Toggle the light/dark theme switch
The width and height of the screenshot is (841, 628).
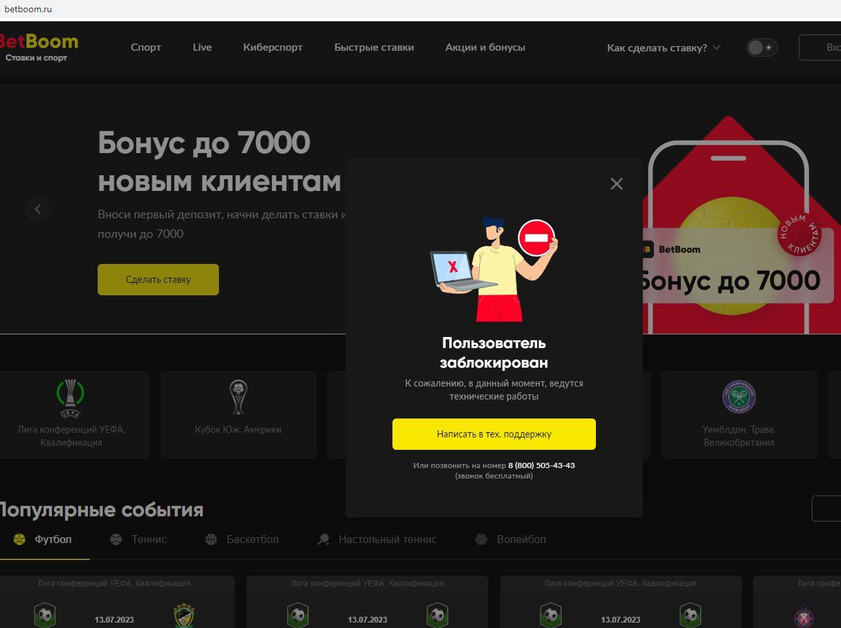pyautogui.click(x=762, y=48)
